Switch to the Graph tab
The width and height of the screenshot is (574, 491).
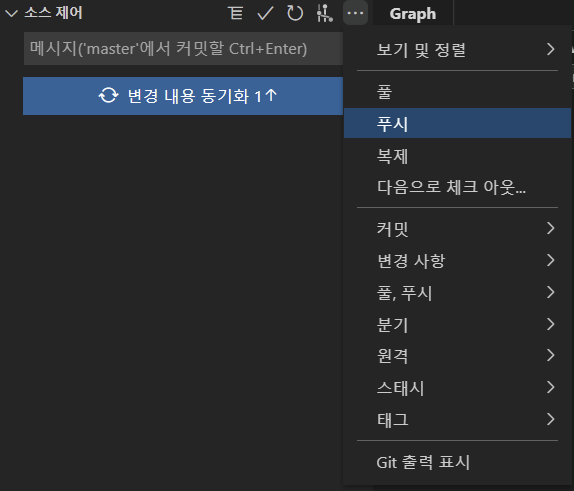pos(413,14)
